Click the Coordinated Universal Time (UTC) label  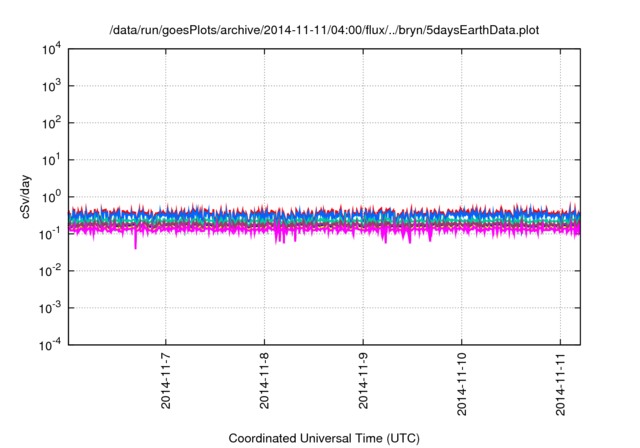pyautogui.click(x=324, y=438)
